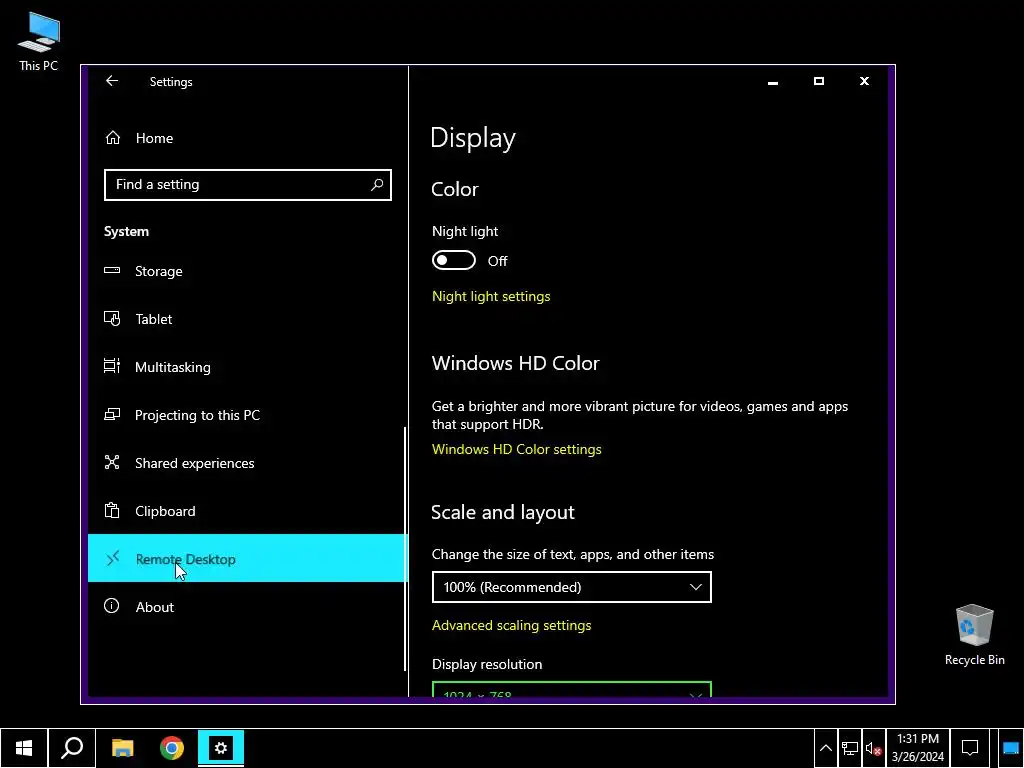This screenshot has width=1024, height=768.
Task: Maximize the Settings window
Action: pos(818,82)
